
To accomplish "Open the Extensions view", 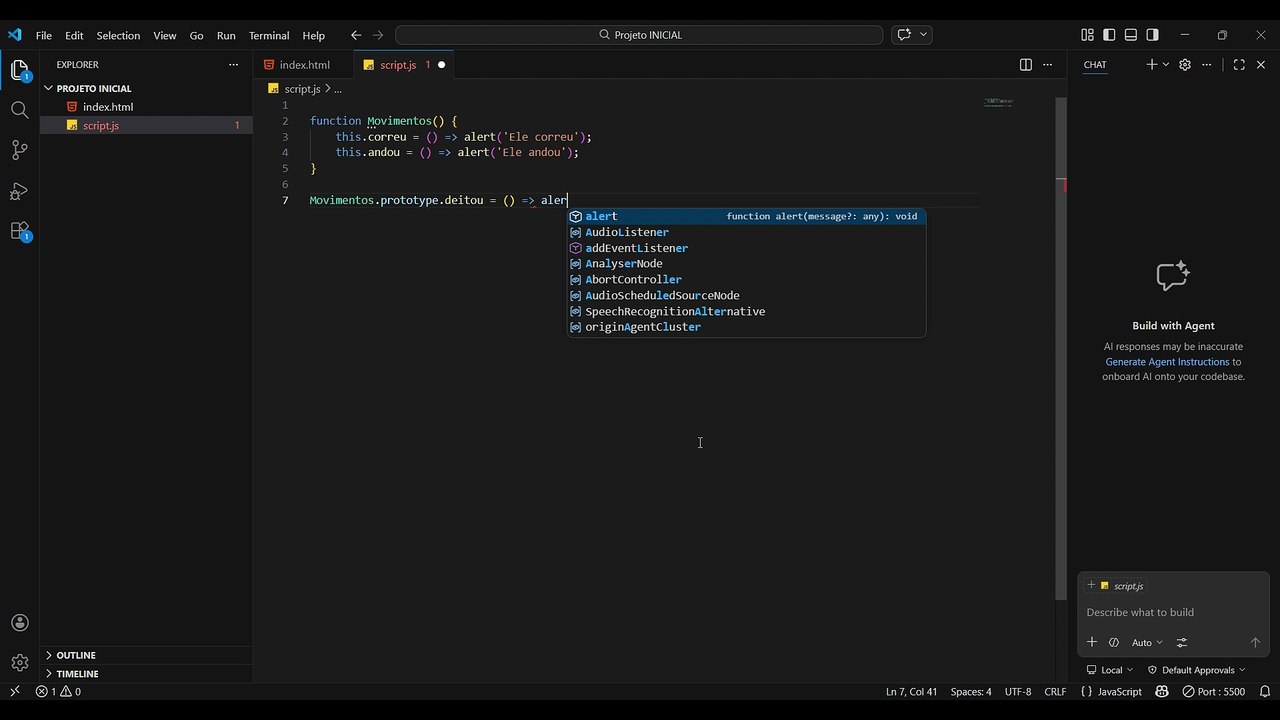I will (x=19, y=231).
